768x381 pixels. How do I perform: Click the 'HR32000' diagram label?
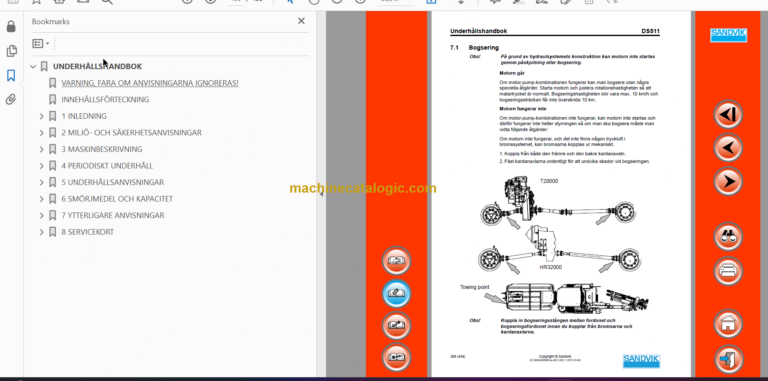(551, 267)
